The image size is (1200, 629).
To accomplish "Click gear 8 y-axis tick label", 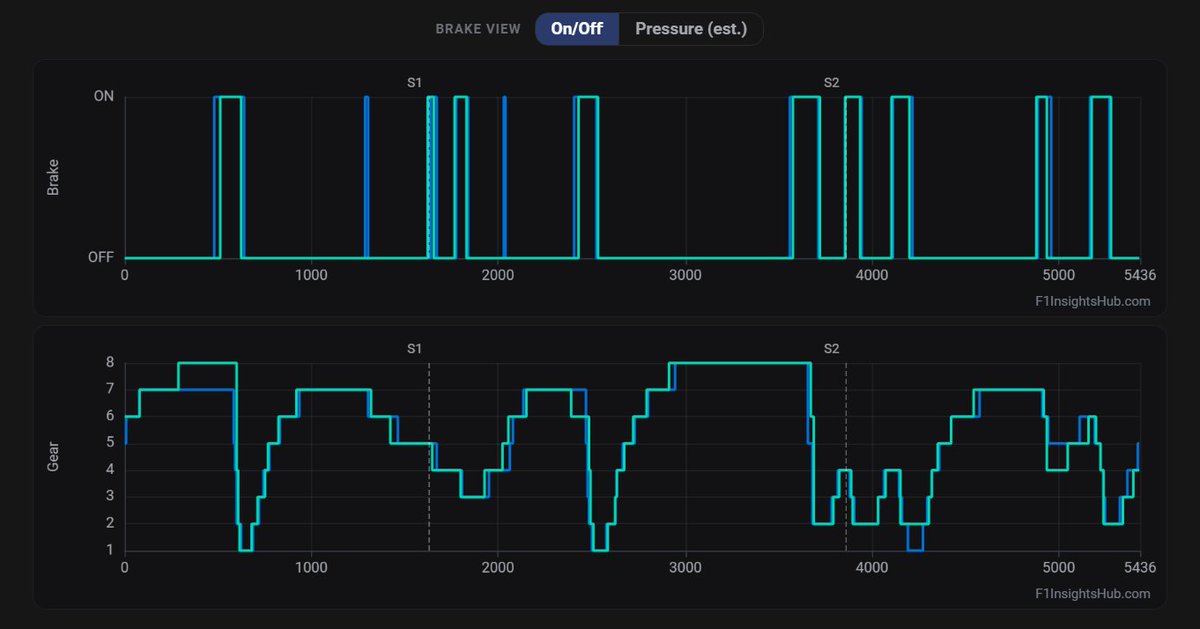I will [110, 362].
